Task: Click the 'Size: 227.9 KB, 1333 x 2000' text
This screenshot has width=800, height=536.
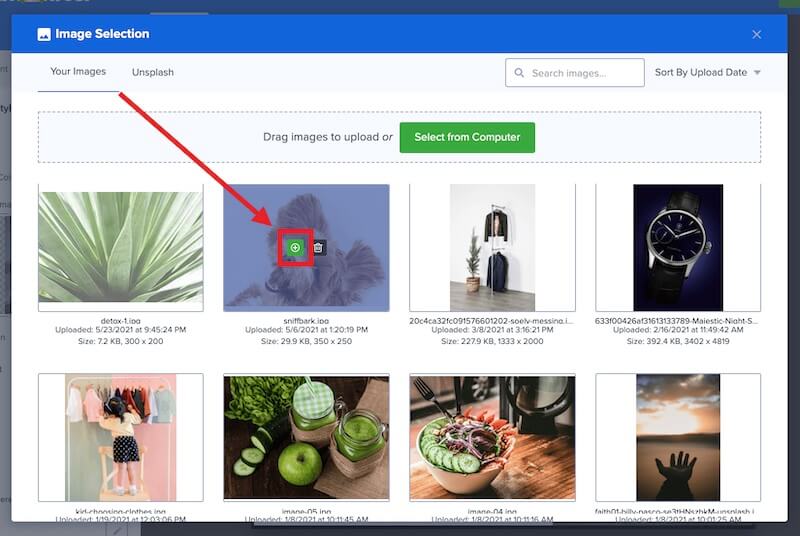Action: (492, 341)
